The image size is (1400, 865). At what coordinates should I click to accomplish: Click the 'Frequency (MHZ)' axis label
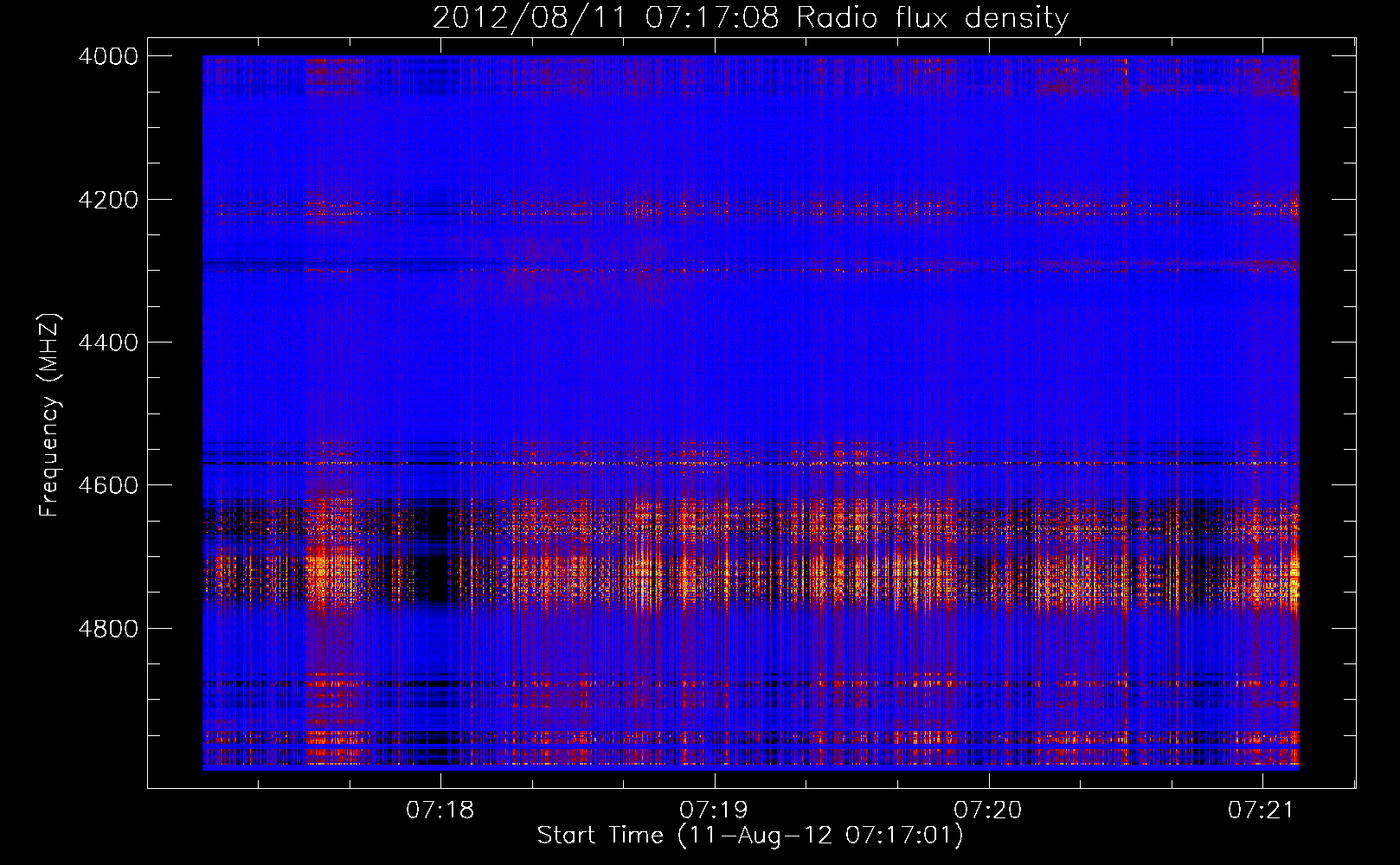point(49,415)
